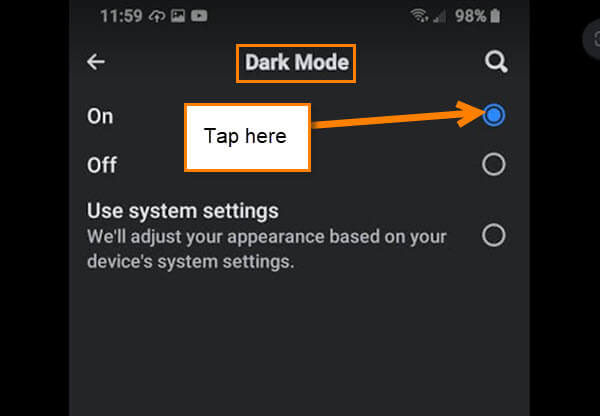The width and height of the screenshot is (600, 416).
Task: Tap the image notification icon in status bar
Action: point(178,16)
